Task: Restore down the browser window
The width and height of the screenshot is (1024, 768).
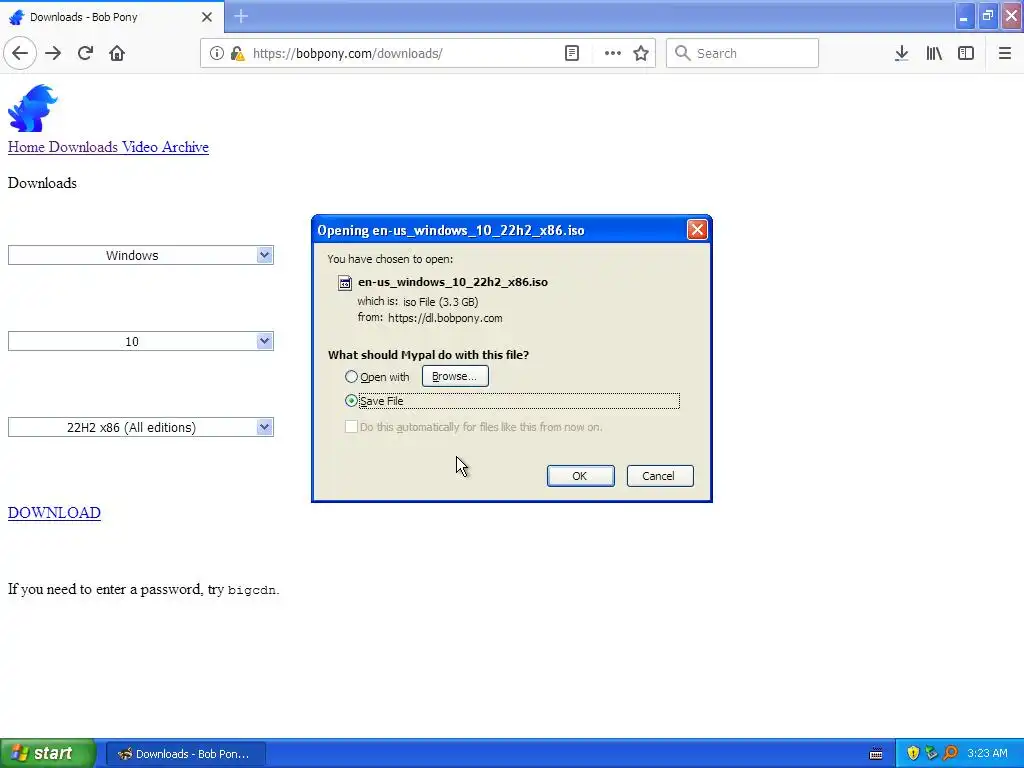Action: pos(987,17)
